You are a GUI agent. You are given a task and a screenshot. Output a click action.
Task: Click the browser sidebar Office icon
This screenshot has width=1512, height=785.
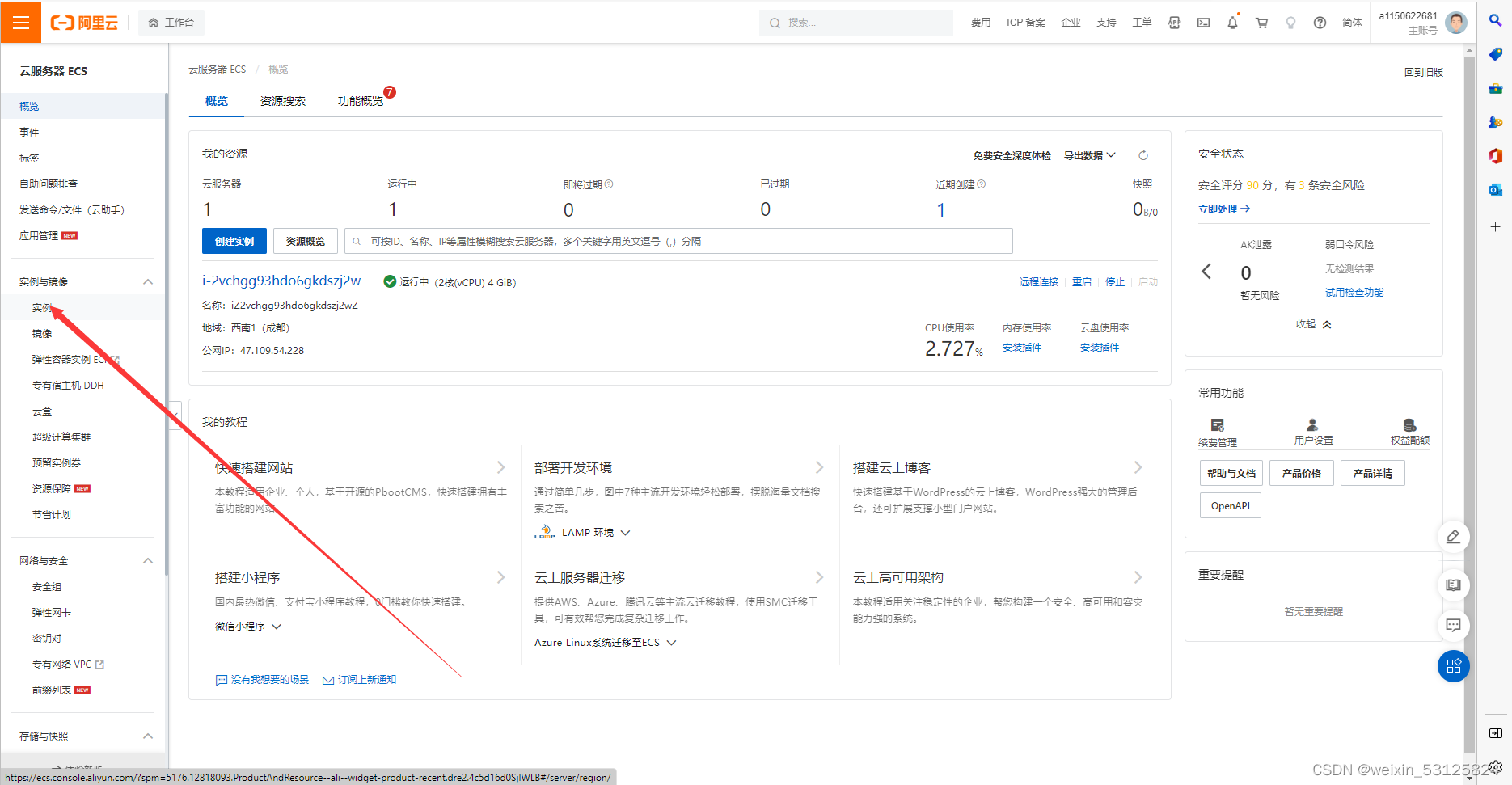(x=1495, y=156)
